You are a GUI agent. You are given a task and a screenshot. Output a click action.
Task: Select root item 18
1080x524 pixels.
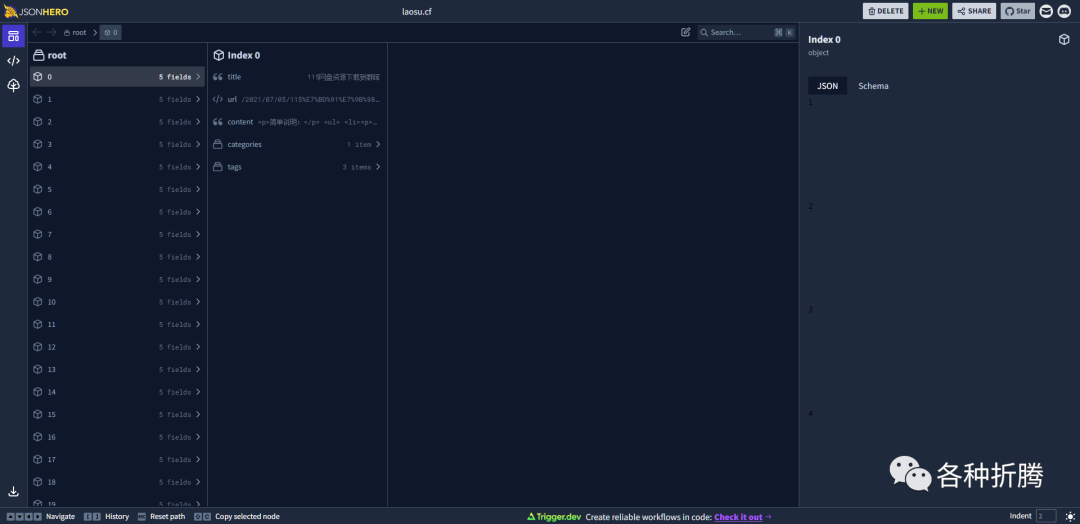[x=117, y=482]
